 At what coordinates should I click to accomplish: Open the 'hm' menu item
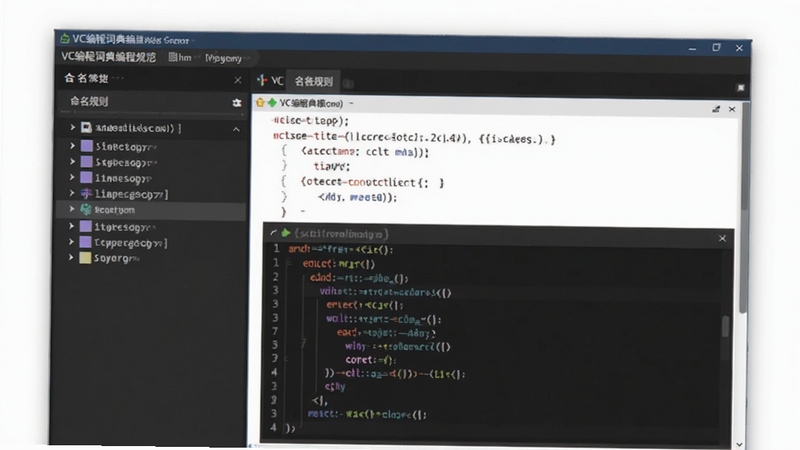point(180,58)
